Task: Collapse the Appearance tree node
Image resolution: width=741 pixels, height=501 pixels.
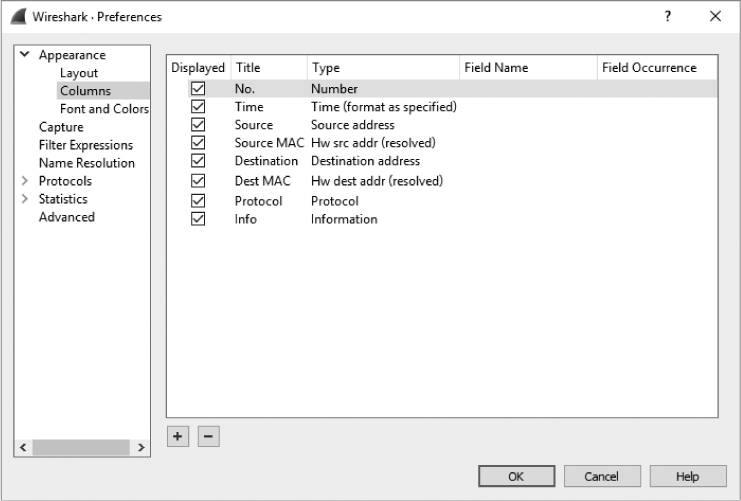Action: point(25,55)
